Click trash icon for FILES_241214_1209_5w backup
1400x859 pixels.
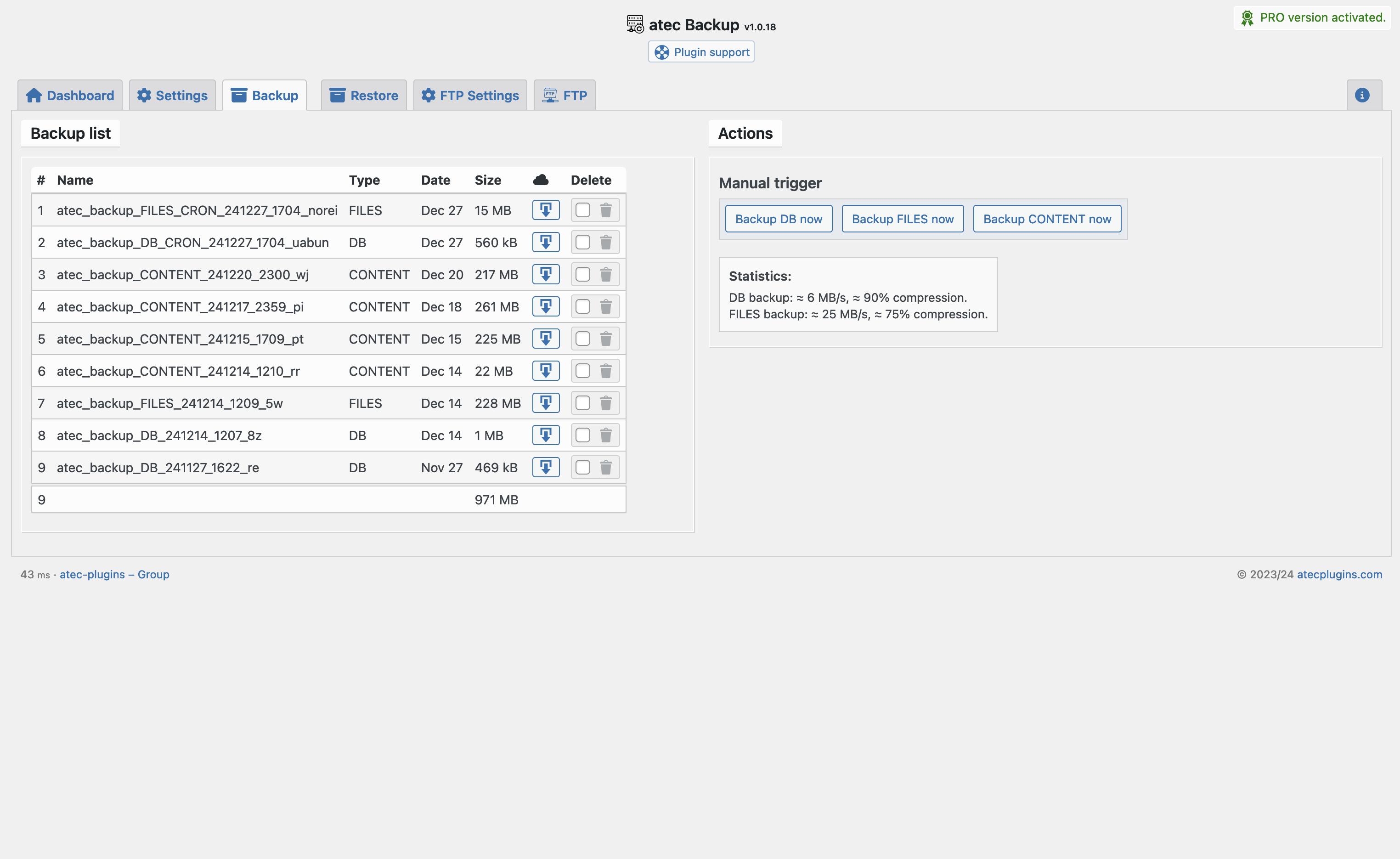point(606,403)
